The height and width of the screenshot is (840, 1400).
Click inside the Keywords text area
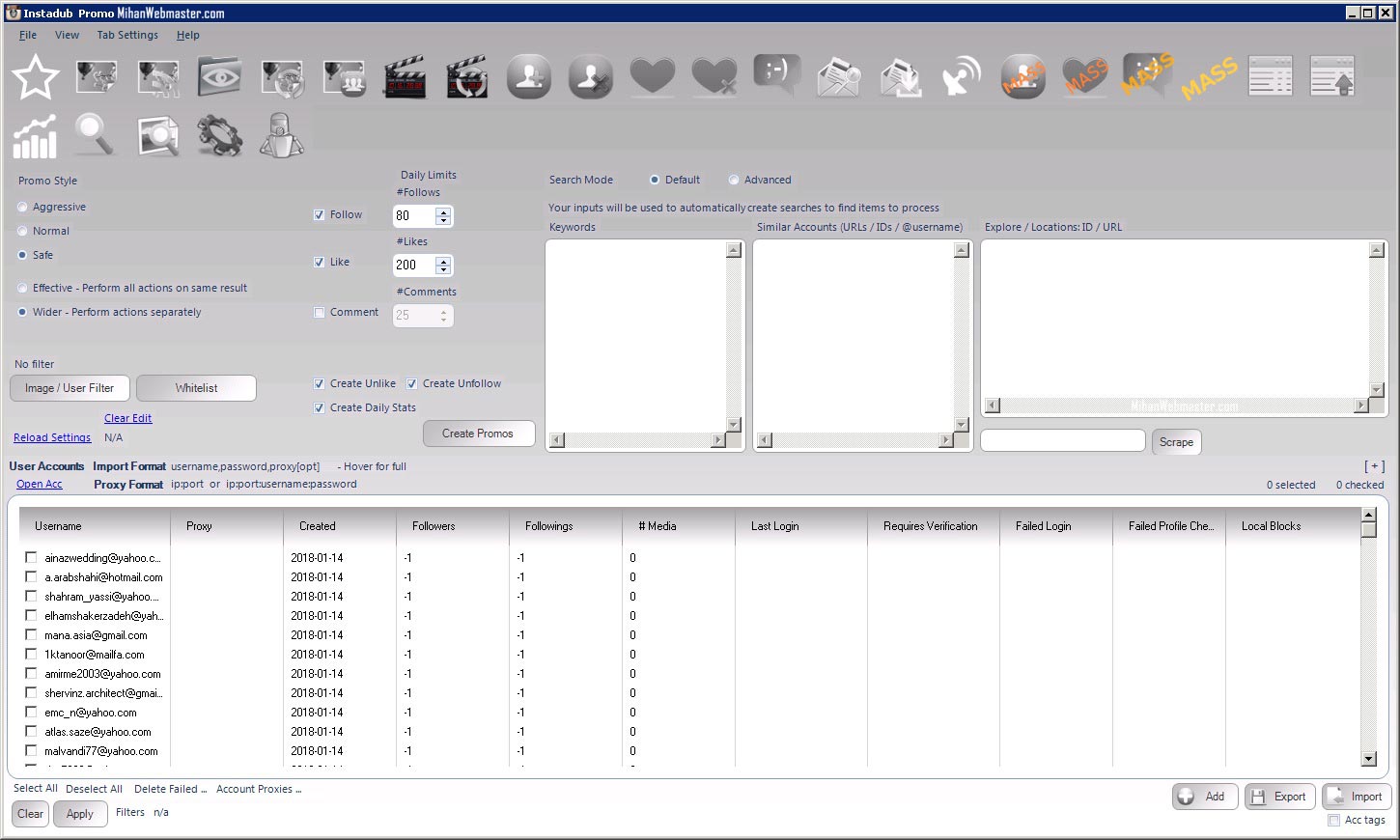coord(635,336)
